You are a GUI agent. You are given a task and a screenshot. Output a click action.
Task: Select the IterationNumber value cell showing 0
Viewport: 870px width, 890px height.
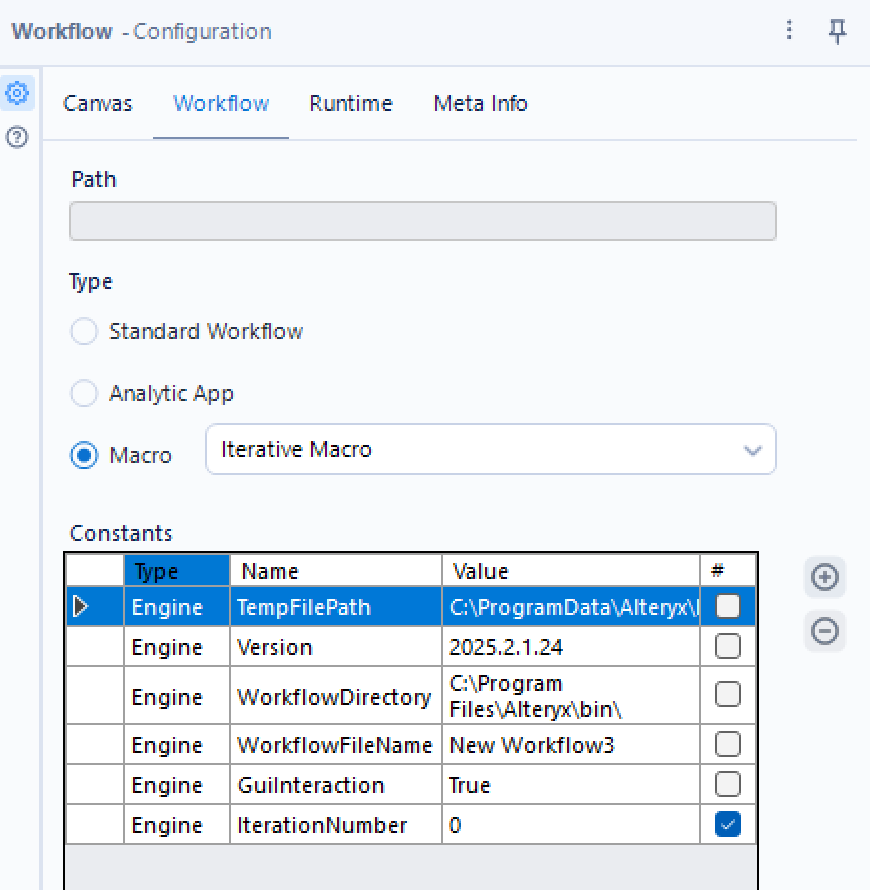(571, 824)
